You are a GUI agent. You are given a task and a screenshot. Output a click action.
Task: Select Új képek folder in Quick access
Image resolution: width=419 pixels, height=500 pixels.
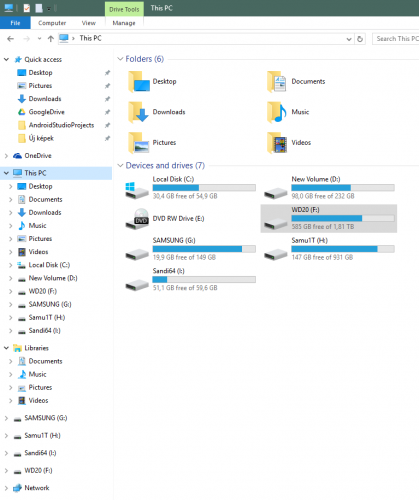point(41,138)
